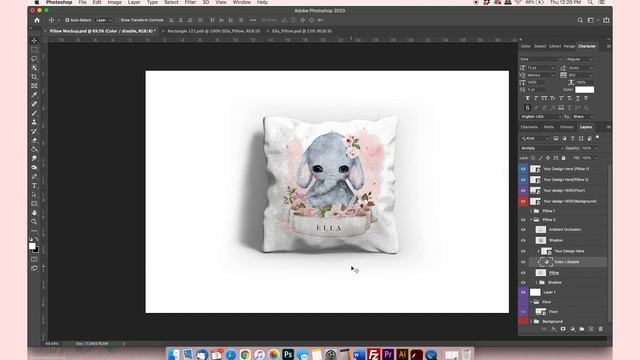Viewport: 640px width, 360px height.
Task: Select the Horizontal Type tool
Action: click(x=34, y=186)
